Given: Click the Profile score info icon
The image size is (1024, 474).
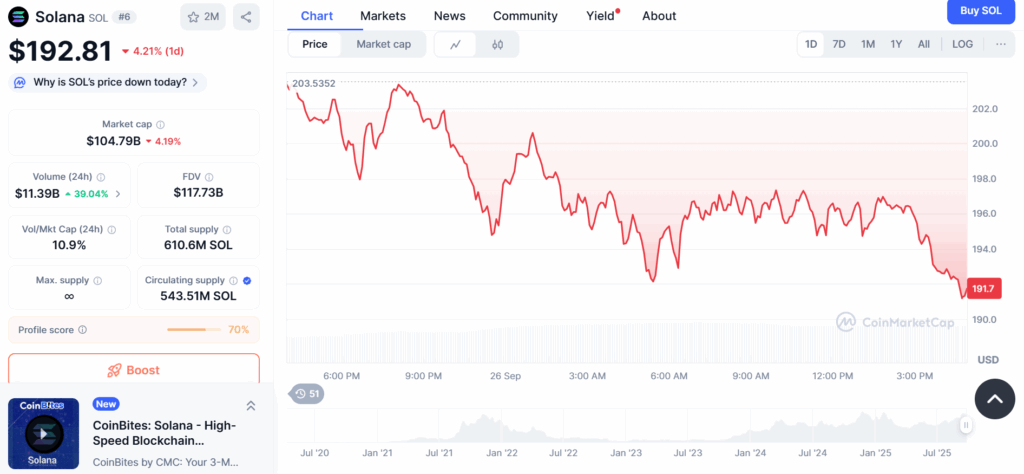Looking at the screenshot, I should pos(82,329).
